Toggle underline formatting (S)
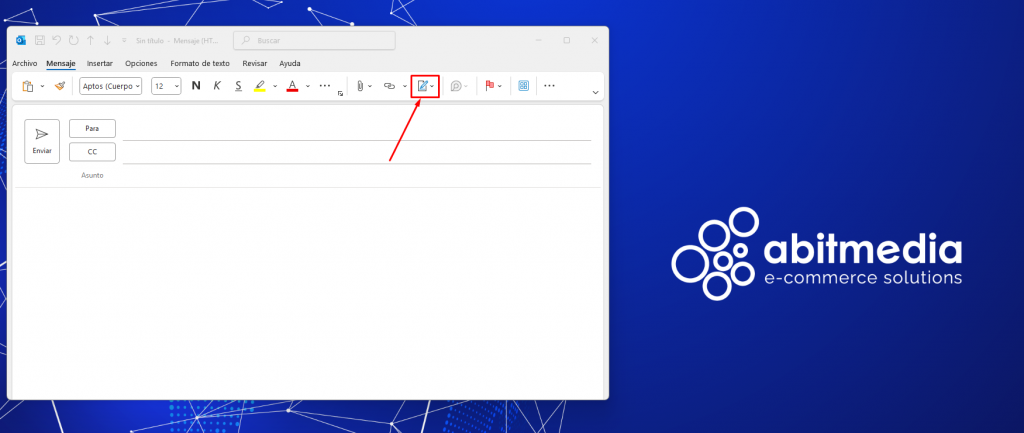Screen dimensions: 1024x433 [238, 86]
